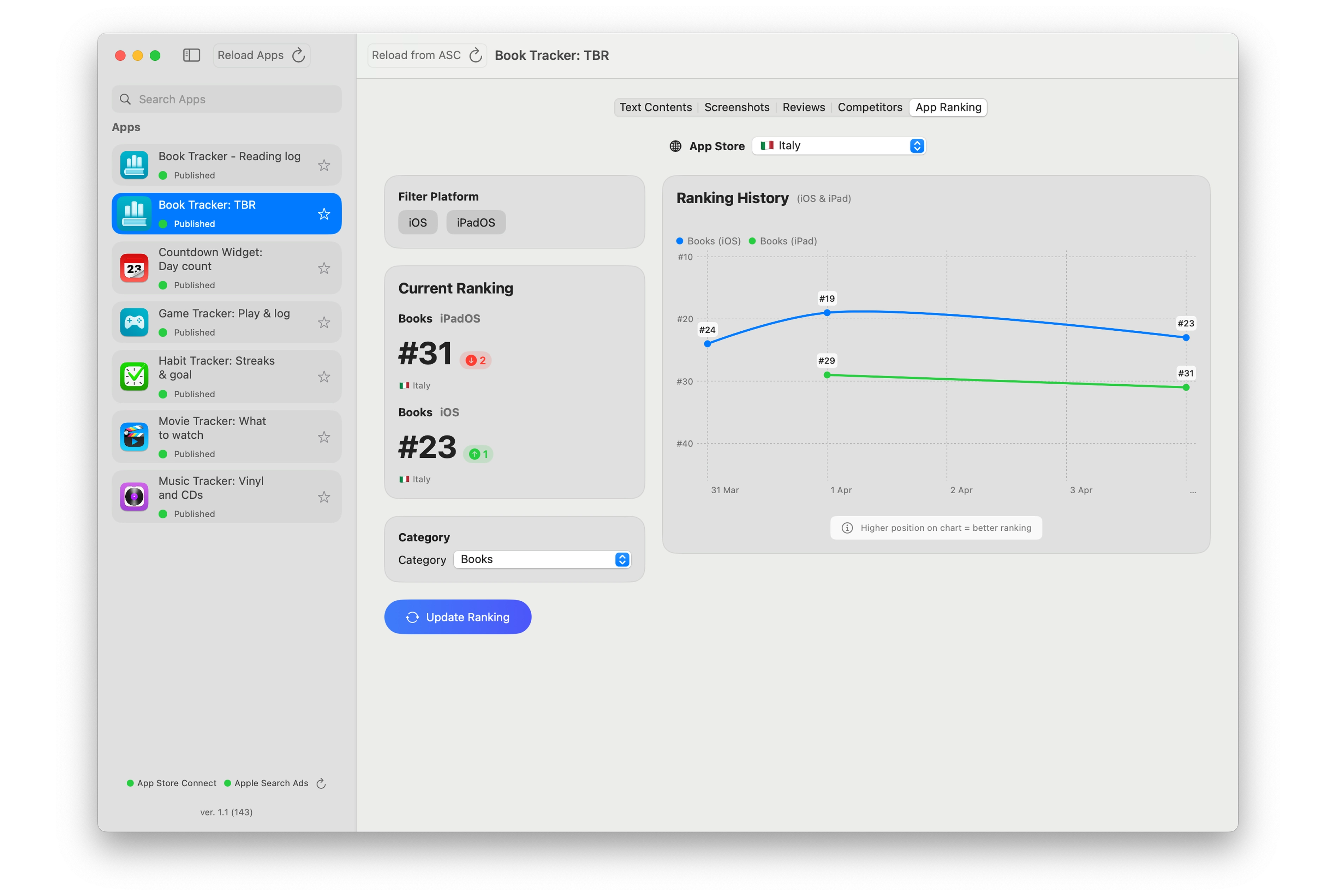Favorite Book Tracker - Reading log star

coord(324,165)
